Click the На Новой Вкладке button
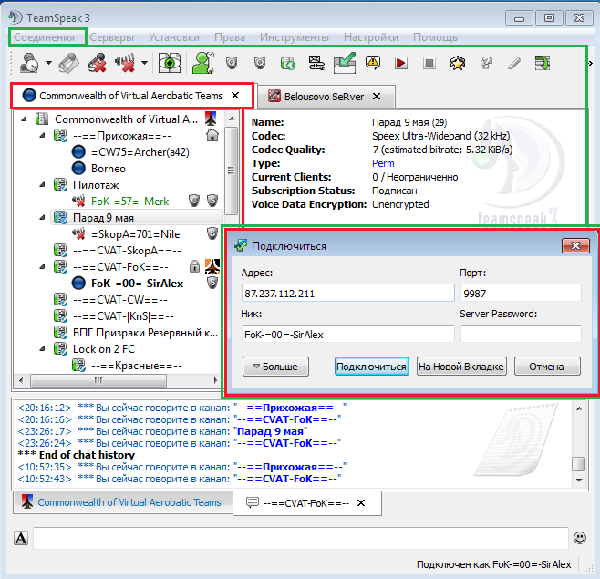Viewport: 600px width, 579px height. click(461, 367)
